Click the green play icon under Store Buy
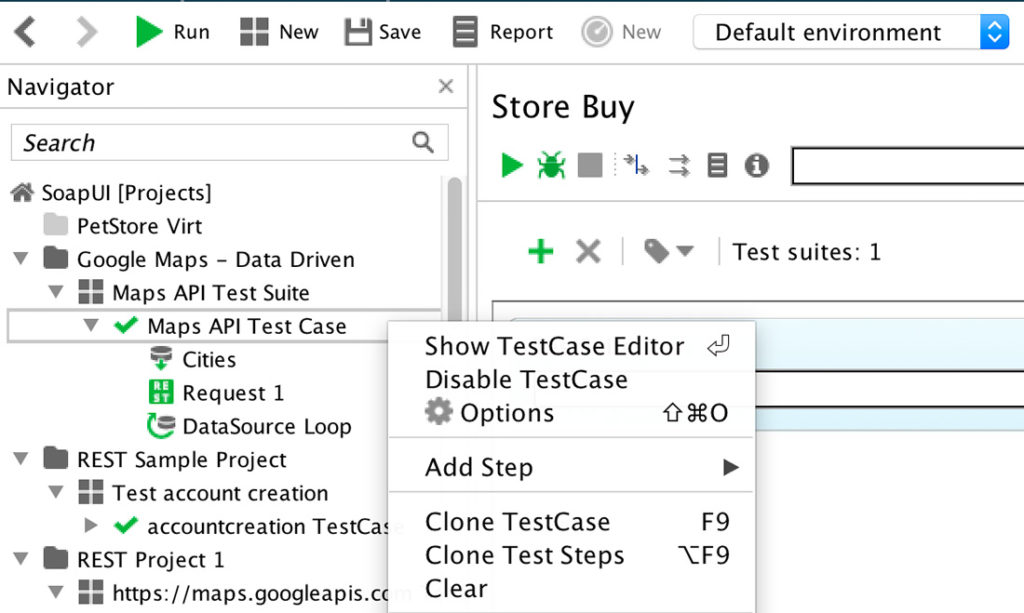This screenshot has height=613, width=1024. (x=511, y=165)
